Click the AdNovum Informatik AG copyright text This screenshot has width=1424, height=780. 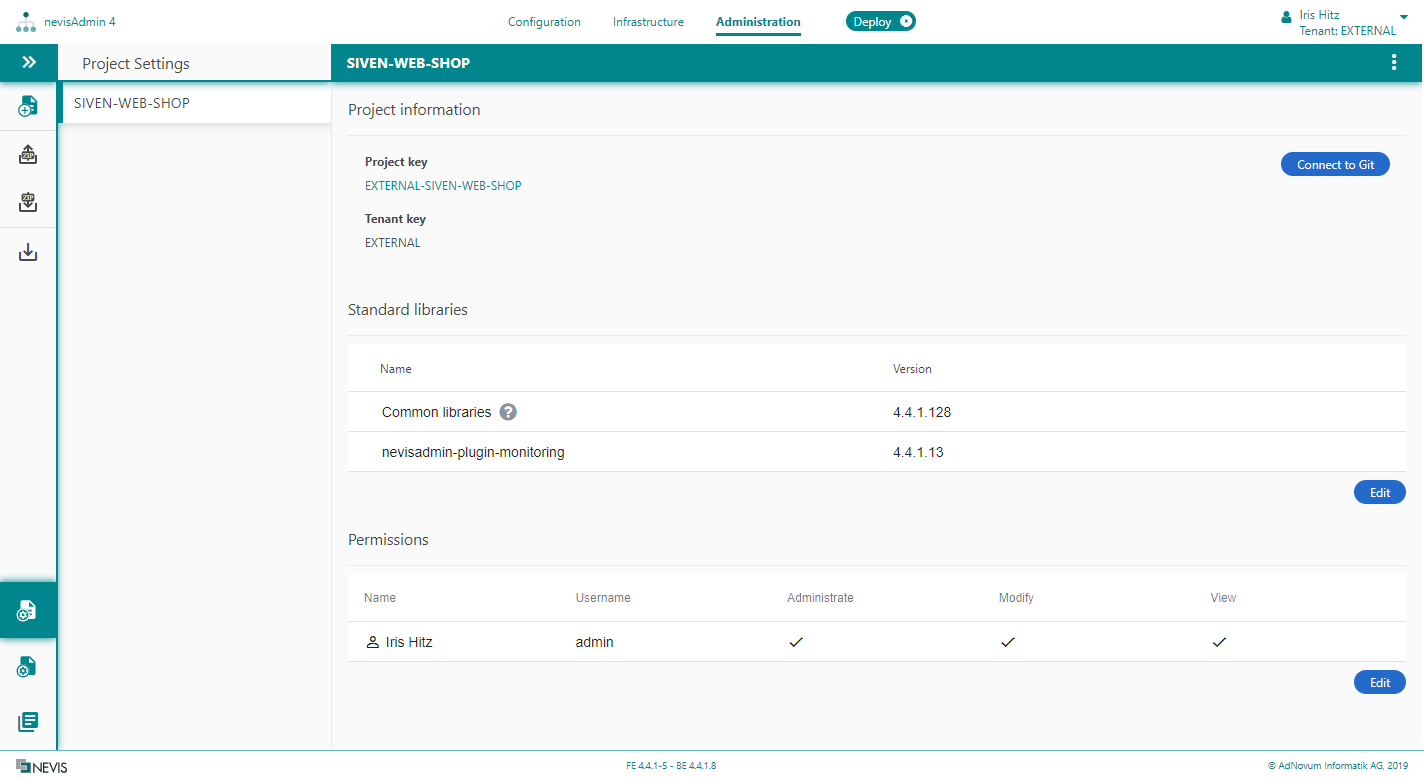click(x=1338, y=766)
